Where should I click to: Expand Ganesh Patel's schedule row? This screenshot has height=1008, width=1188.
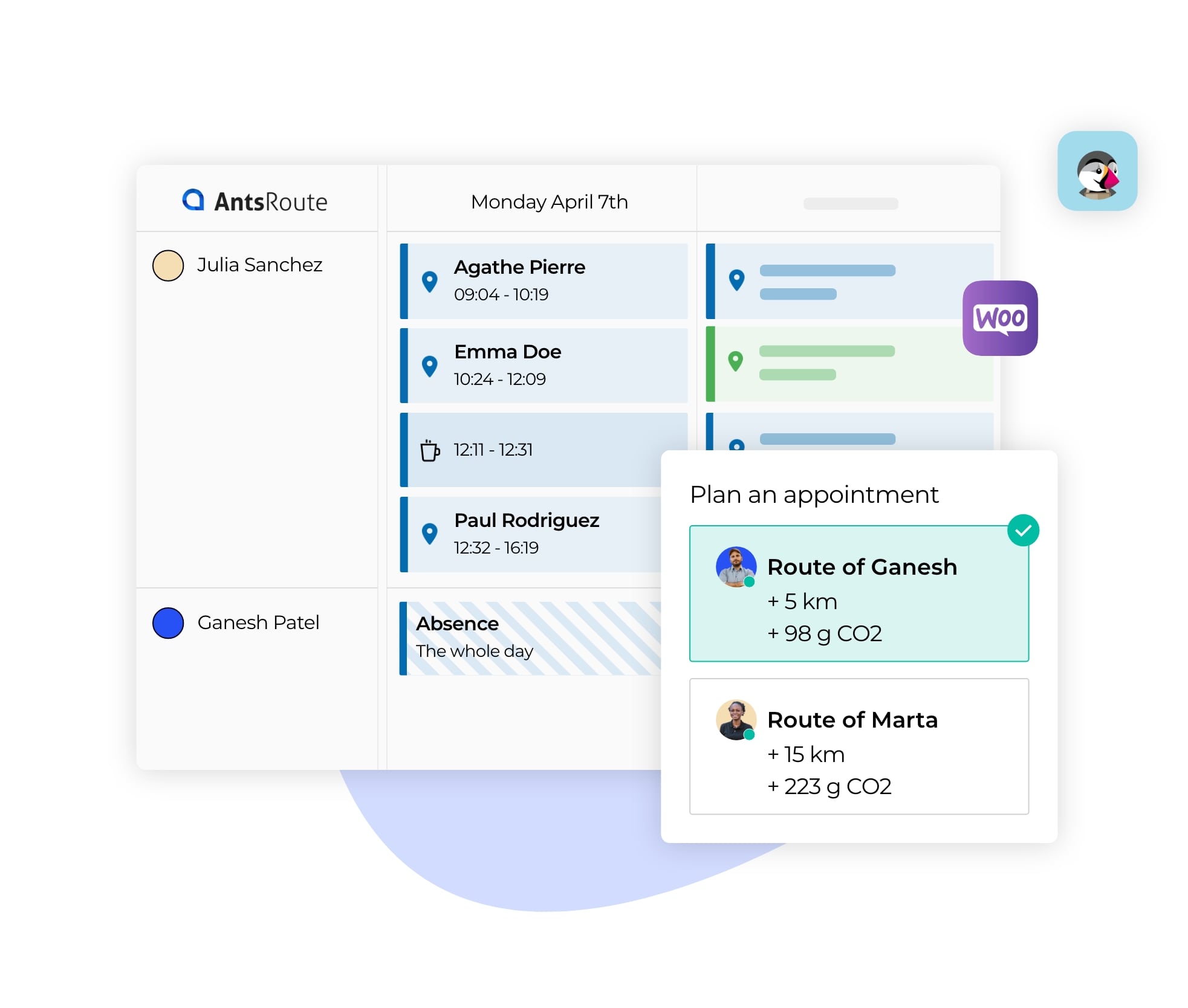click(x=259, y=622)
